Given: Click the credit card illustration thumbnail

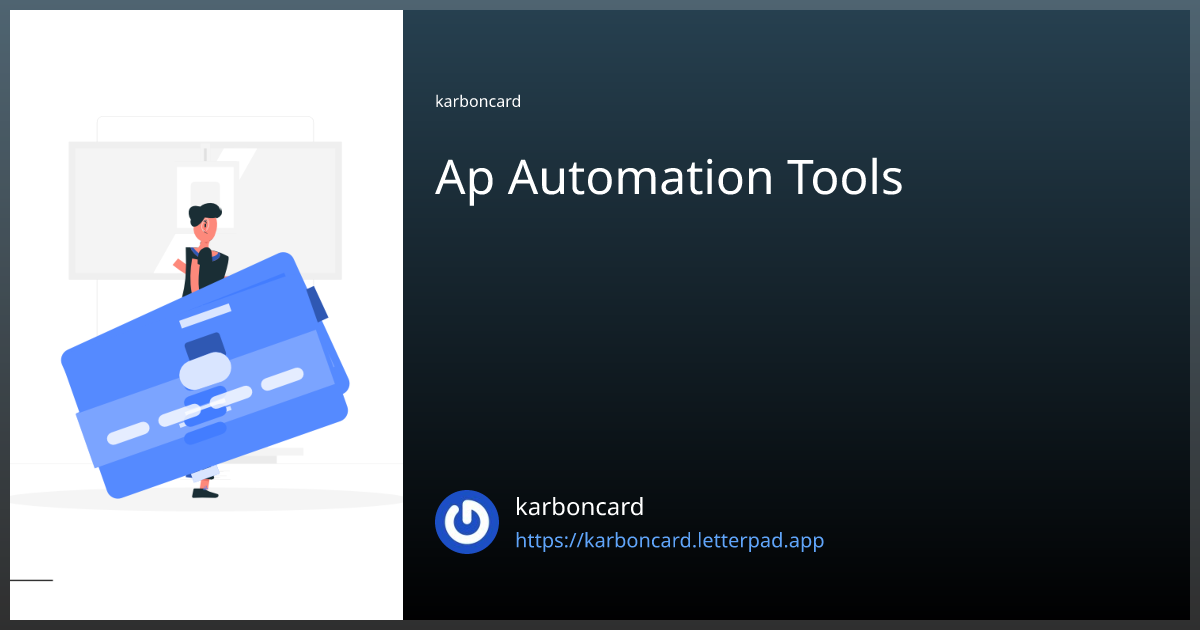Looking at the screenshot, I should pos(207,315).
